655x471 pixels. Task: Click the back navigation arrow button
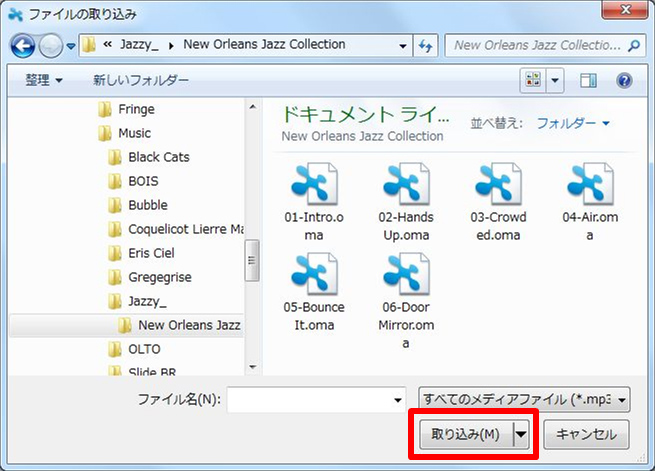23,46
